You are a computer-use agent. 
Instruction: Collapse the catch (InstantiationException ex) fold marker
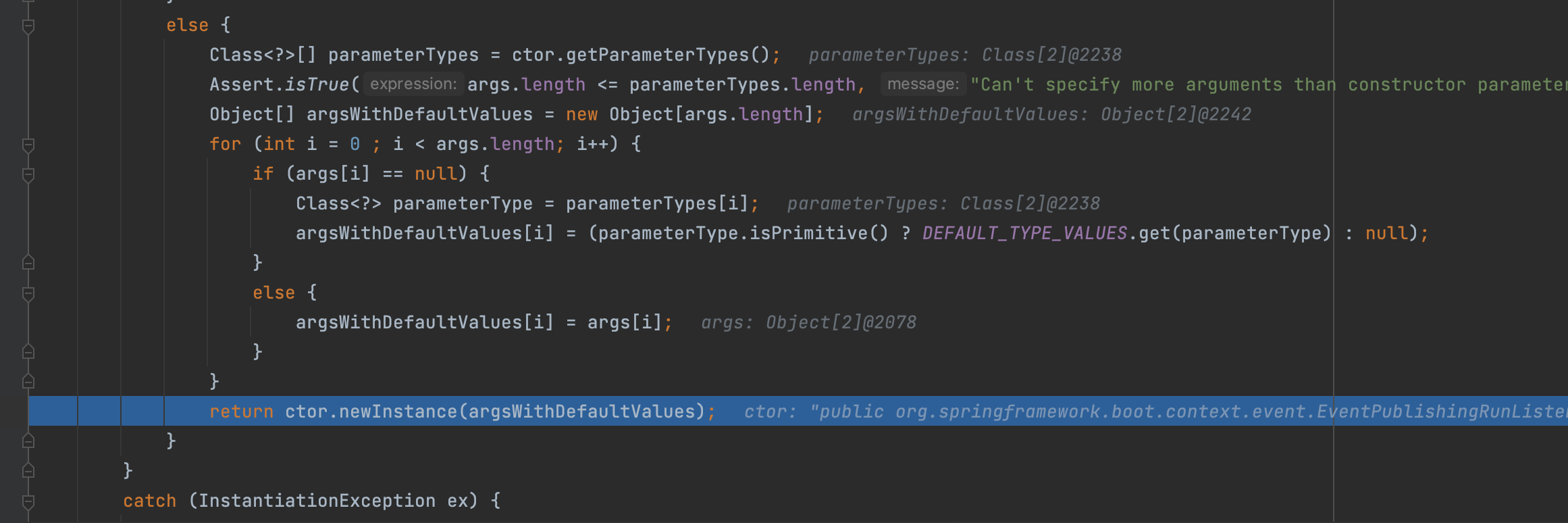point(28,502)
